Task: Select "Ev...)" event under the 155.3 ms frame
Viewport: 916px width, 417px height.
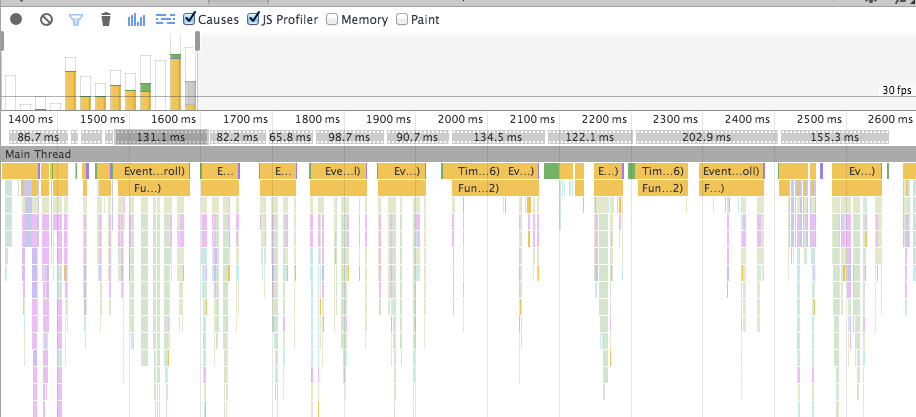Action: [x=856, y=171]
